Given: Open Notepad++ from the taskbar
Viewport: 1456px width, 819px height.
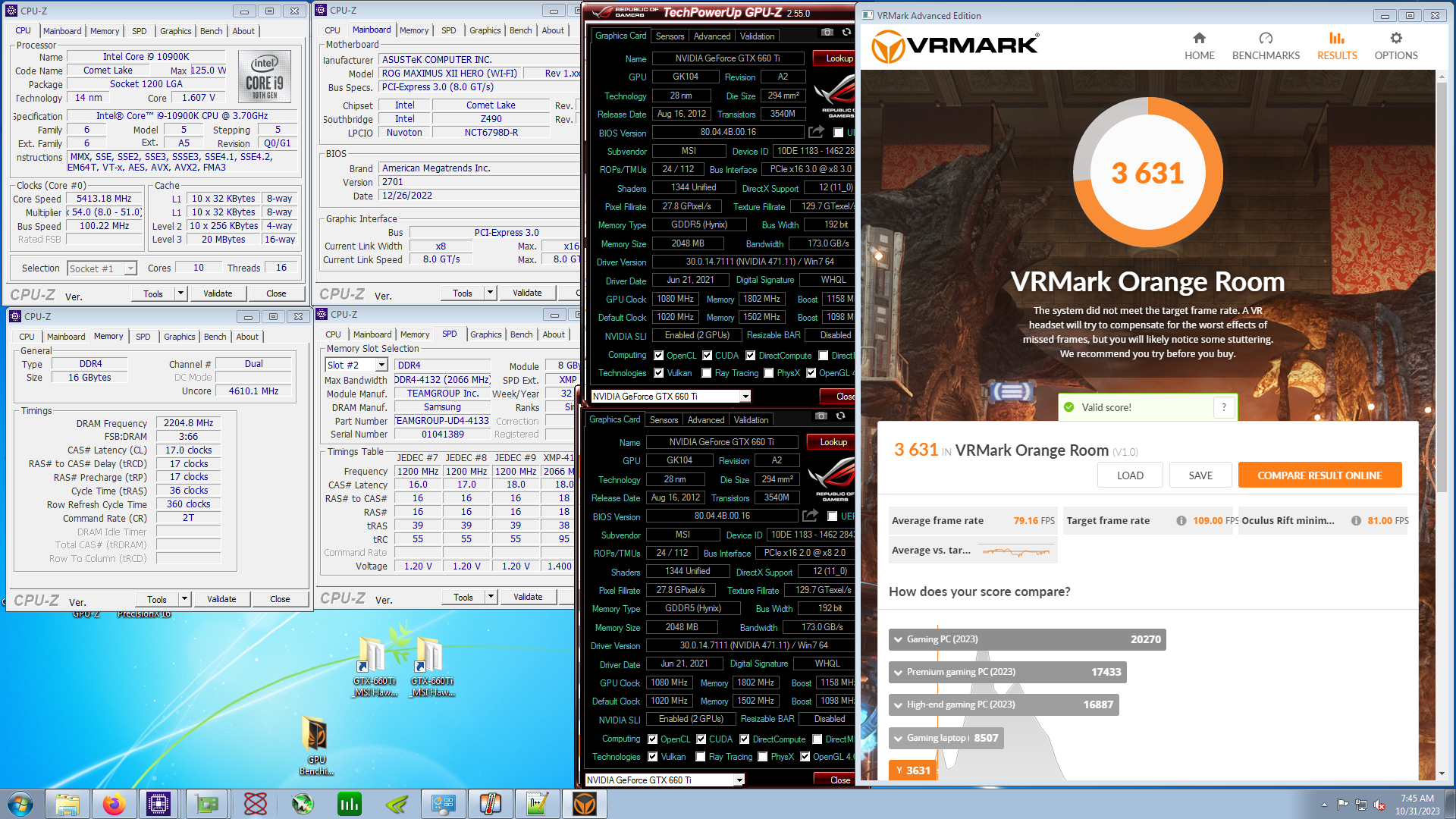Looking at the screenshot, I should 538,804.
